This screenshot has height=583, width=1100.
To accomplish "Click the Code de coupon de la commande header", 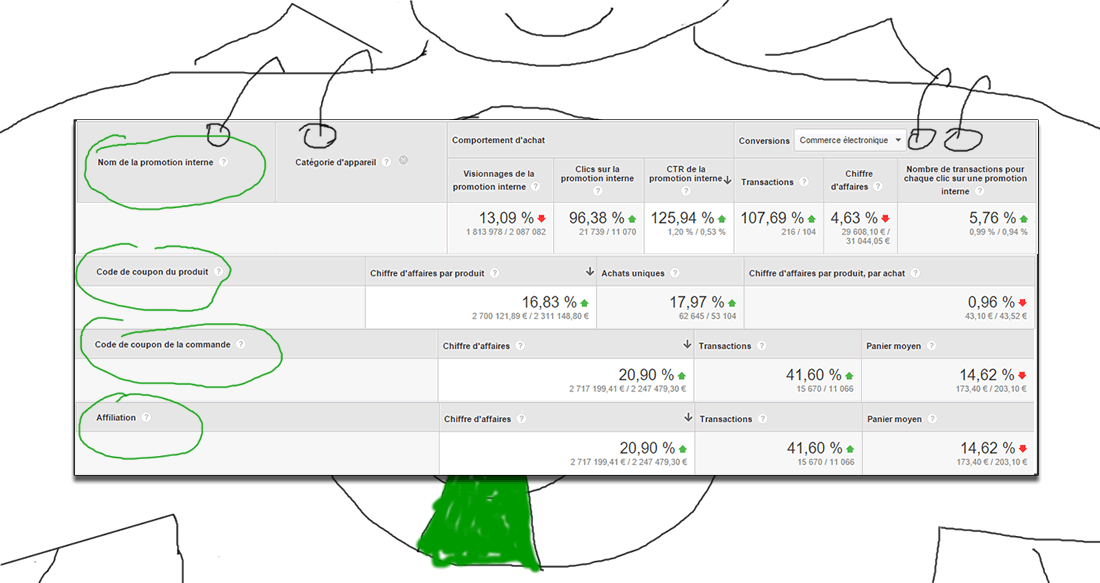I will [x=163, y=344].
